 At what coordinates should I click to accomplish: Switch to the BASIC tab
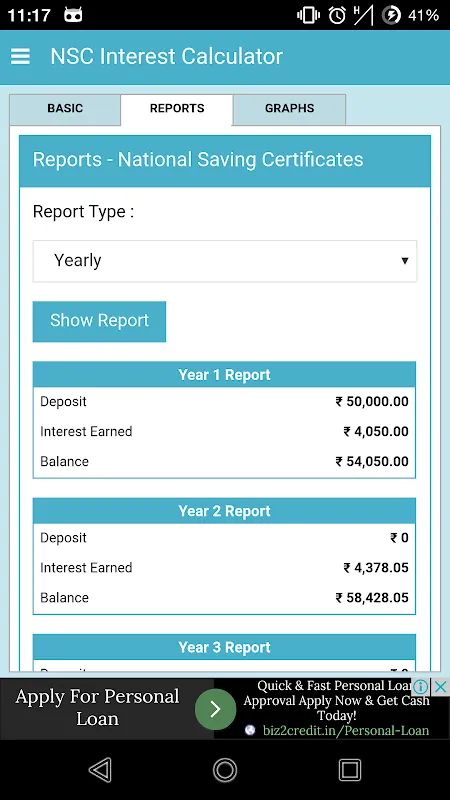(65, 109)
